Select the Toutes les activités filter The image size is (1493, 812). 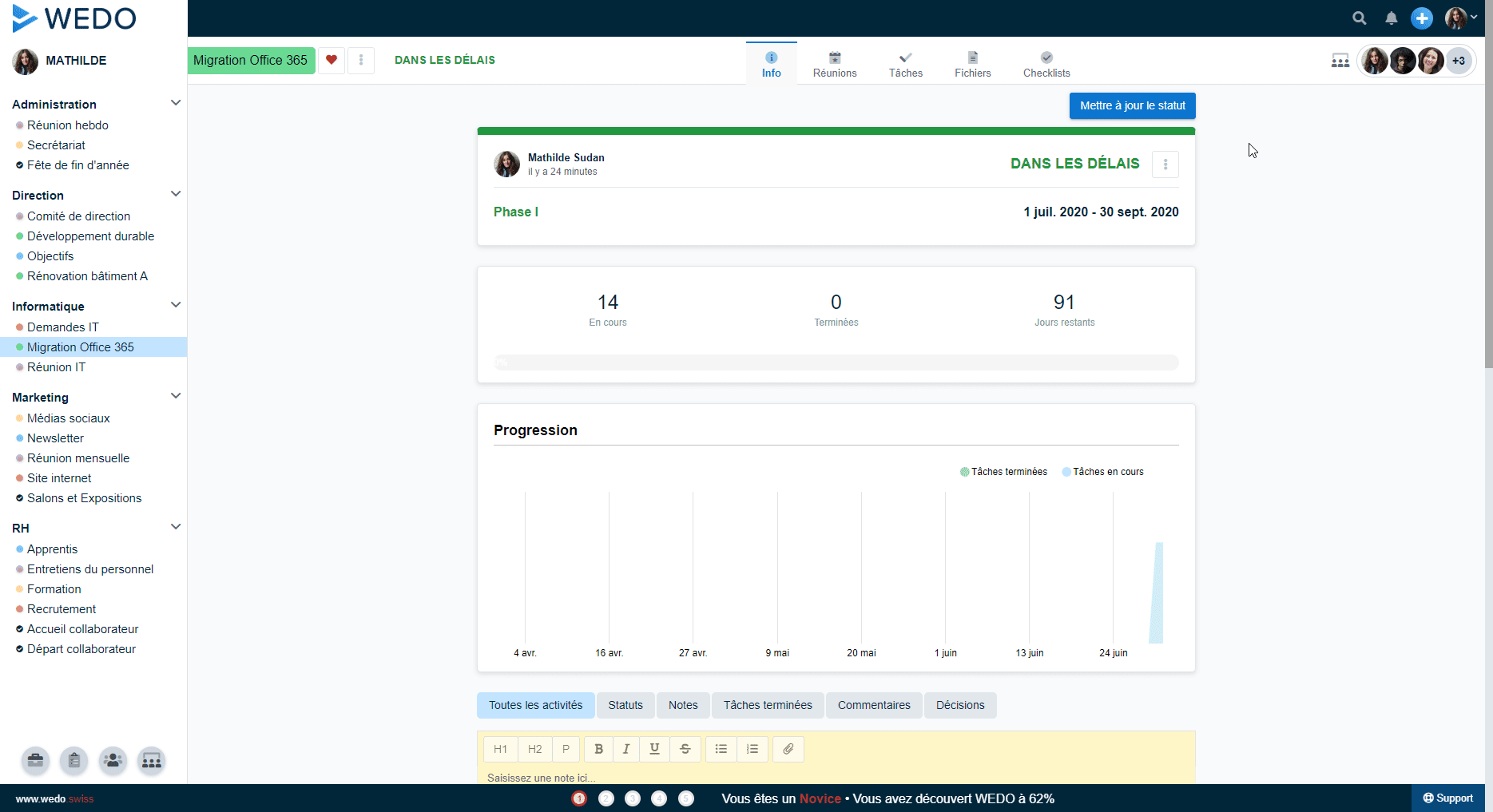(536, 705)
